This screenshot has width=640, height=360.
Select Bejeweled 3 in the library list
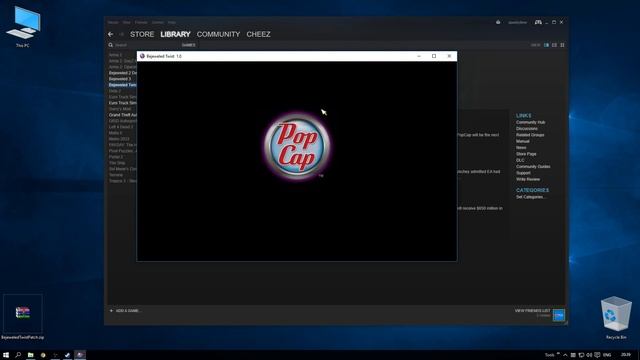tap(120, 79)
